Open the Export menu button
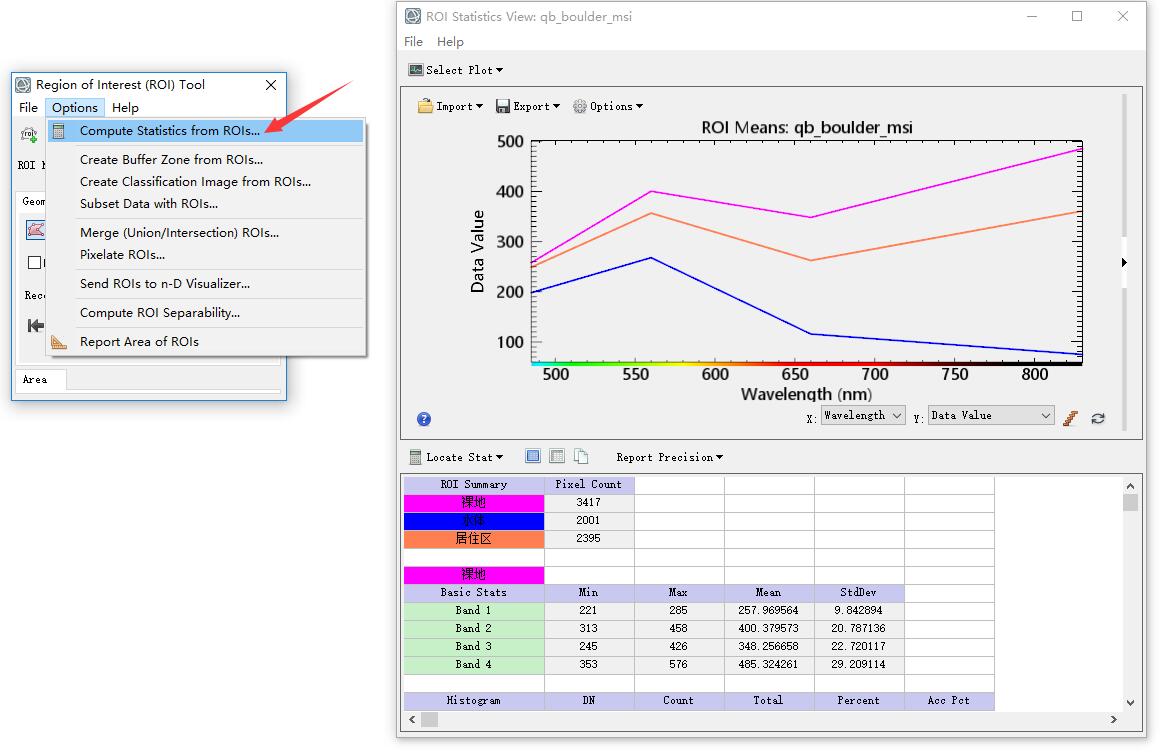This screenshot has height=755, width=1162. click(528, 106)
